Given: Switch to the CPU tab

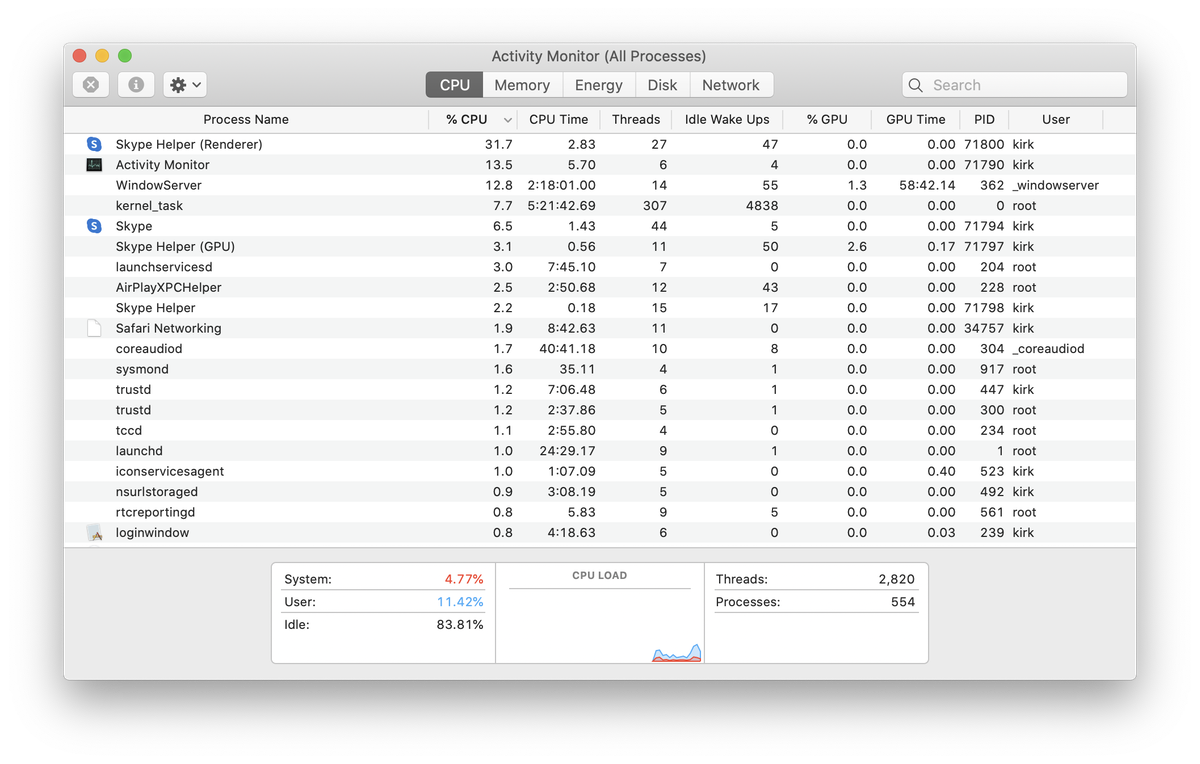Looking at the screenshot, I should (x=455, y=85).
